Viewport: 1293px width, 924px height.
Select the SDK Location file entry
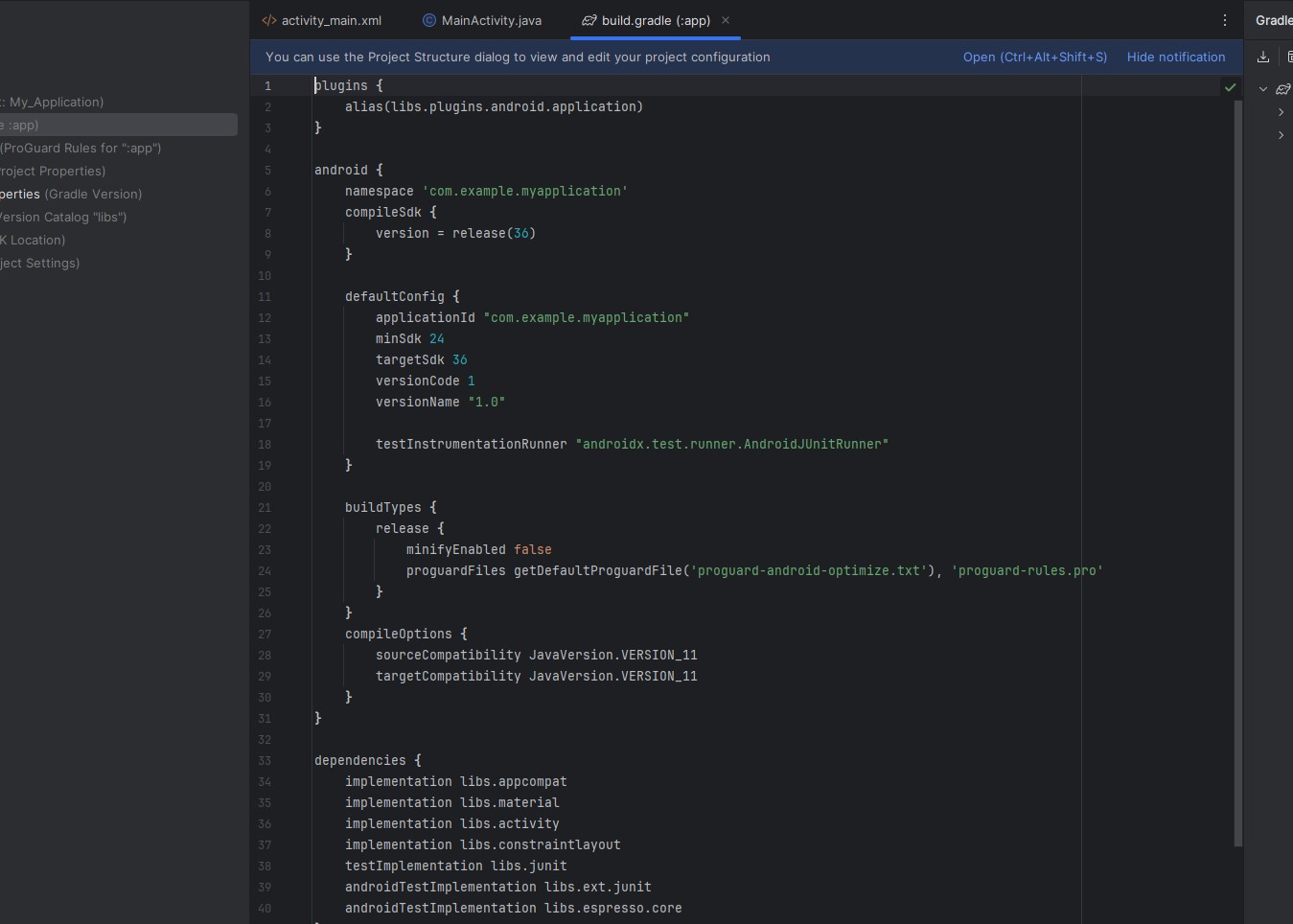[34, 240]
